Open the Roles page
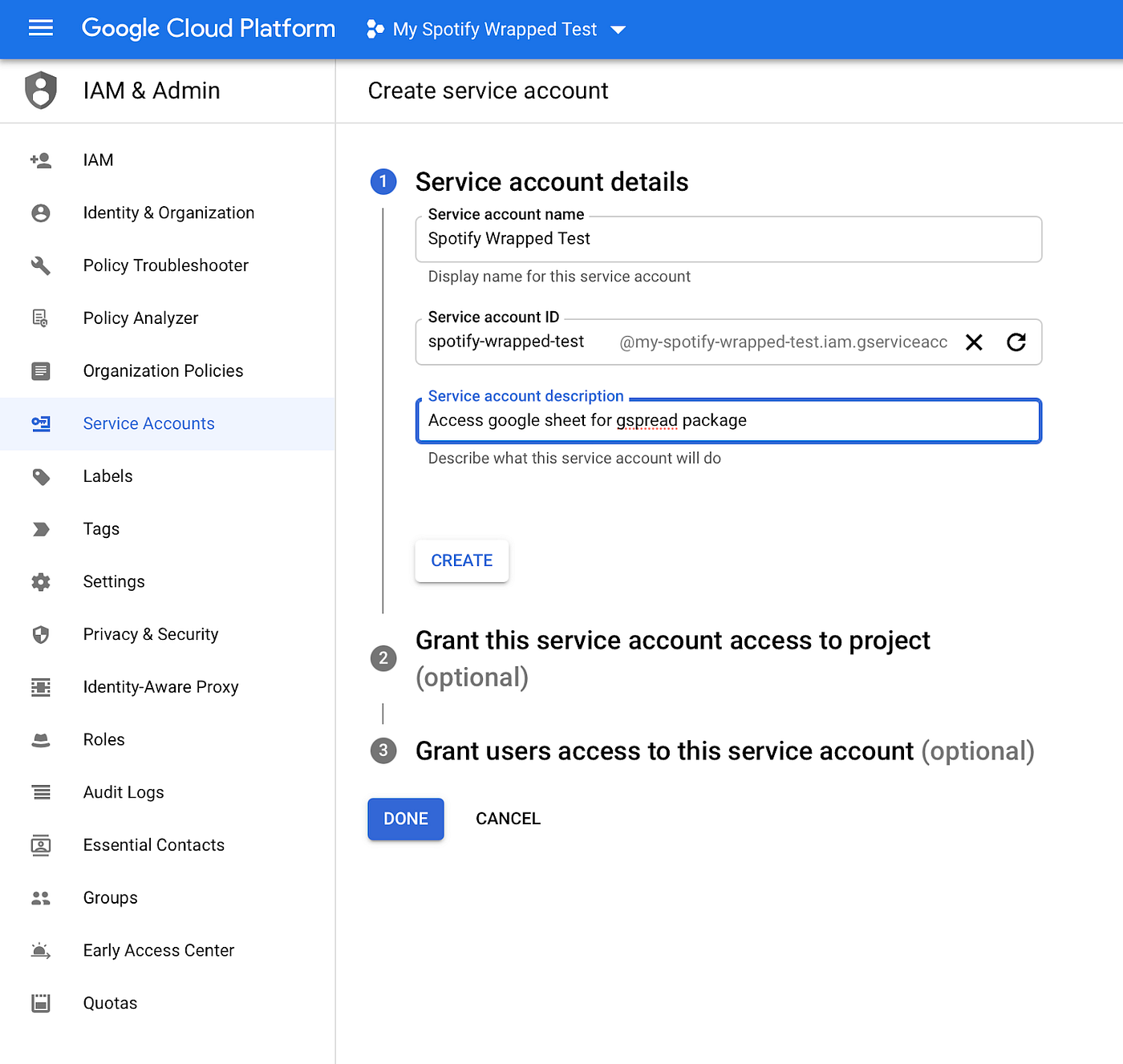This screenshot has height=1064, width=1123. tap(167, 740)
